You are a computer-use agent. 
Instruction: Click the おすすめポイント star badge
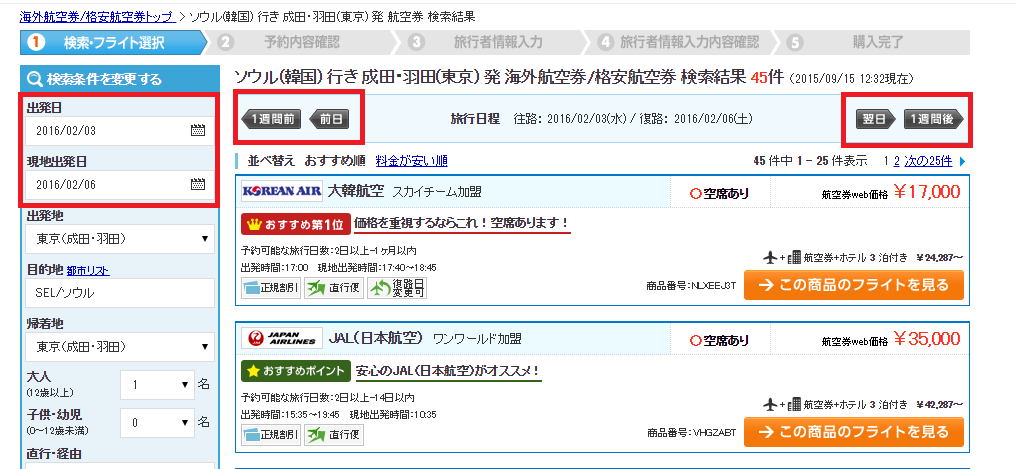click(x=295, y=371)
